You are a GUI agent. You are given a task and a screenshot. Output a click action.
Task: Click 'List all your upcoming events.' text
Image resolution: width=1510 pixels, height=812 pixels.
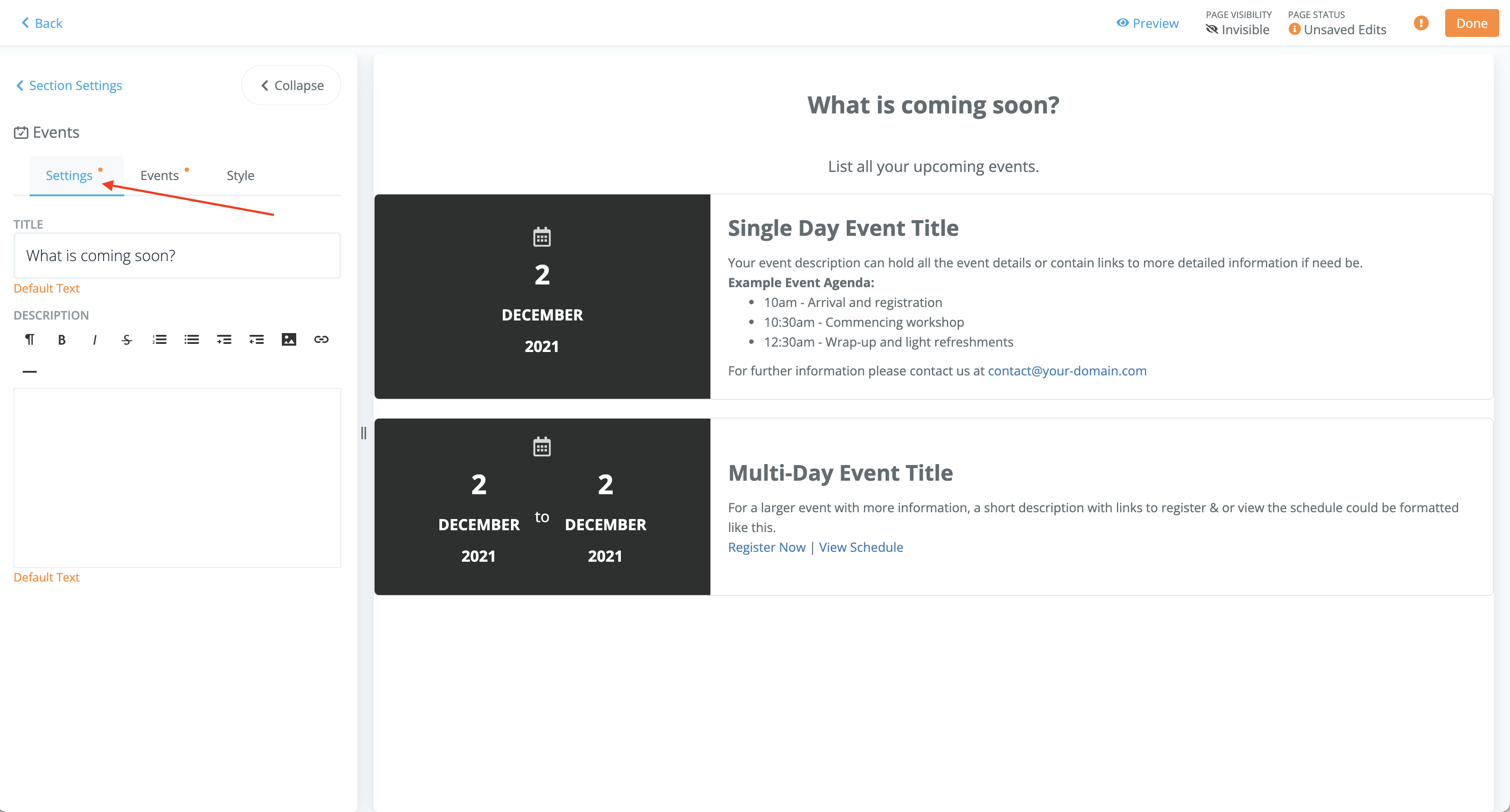point(933,167)
